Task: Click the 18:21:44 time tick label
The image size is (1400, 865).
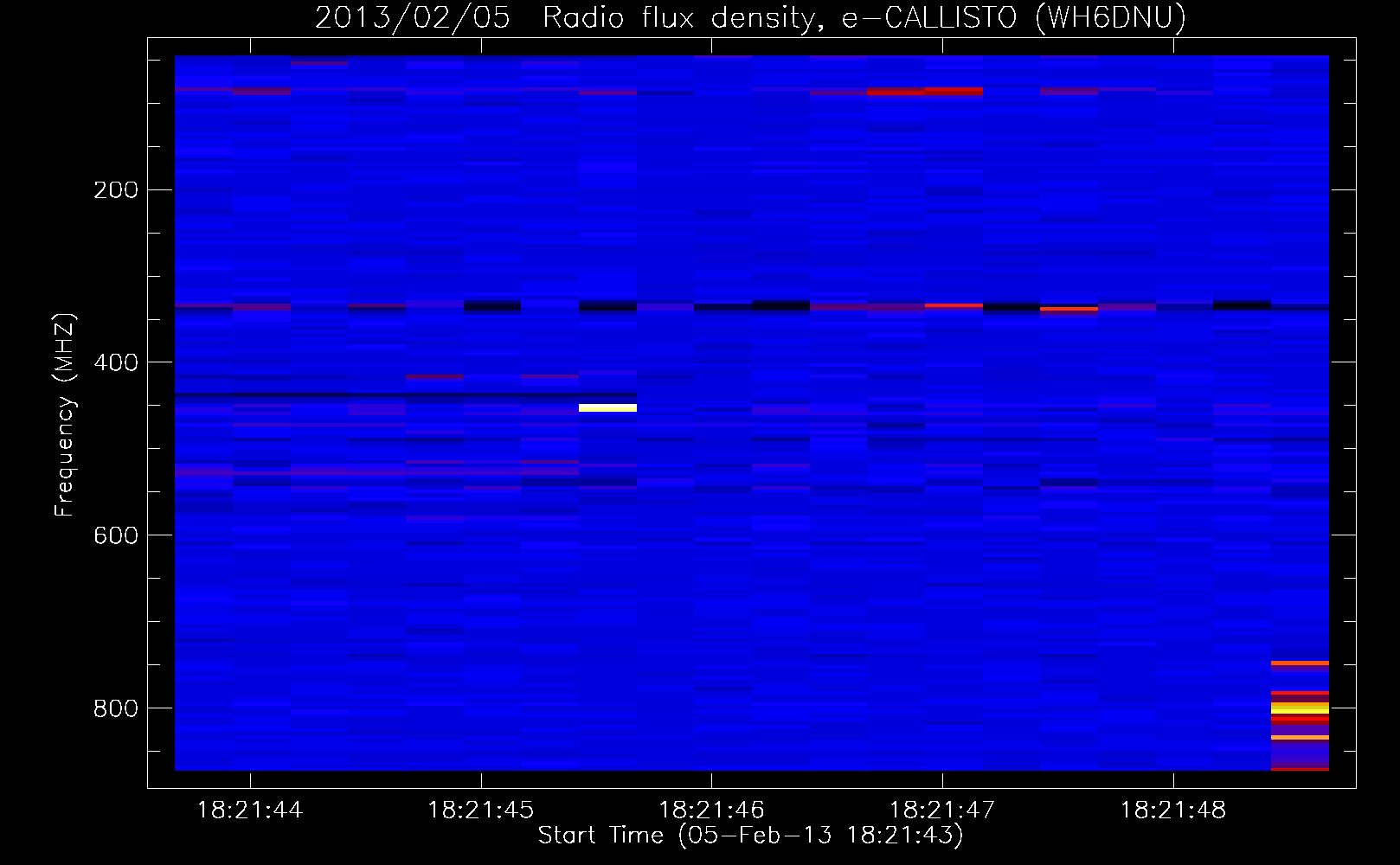Action: tap(250, 810)
